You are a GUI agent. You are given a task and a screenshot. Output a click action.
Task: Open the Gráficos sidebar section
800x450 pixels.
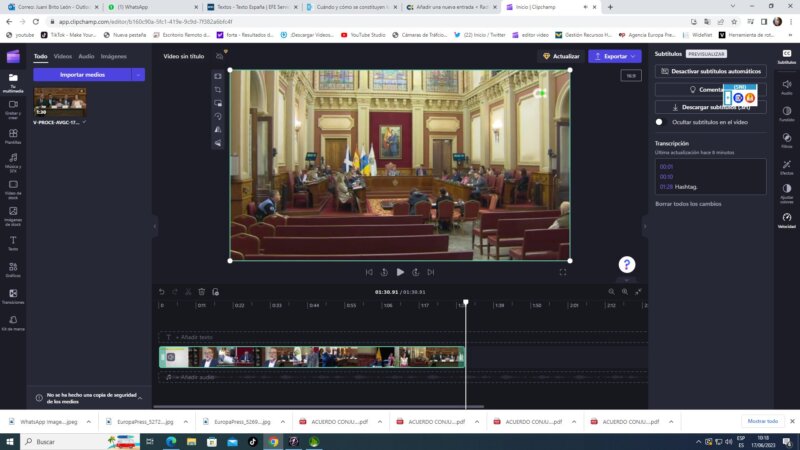point(13,270)
